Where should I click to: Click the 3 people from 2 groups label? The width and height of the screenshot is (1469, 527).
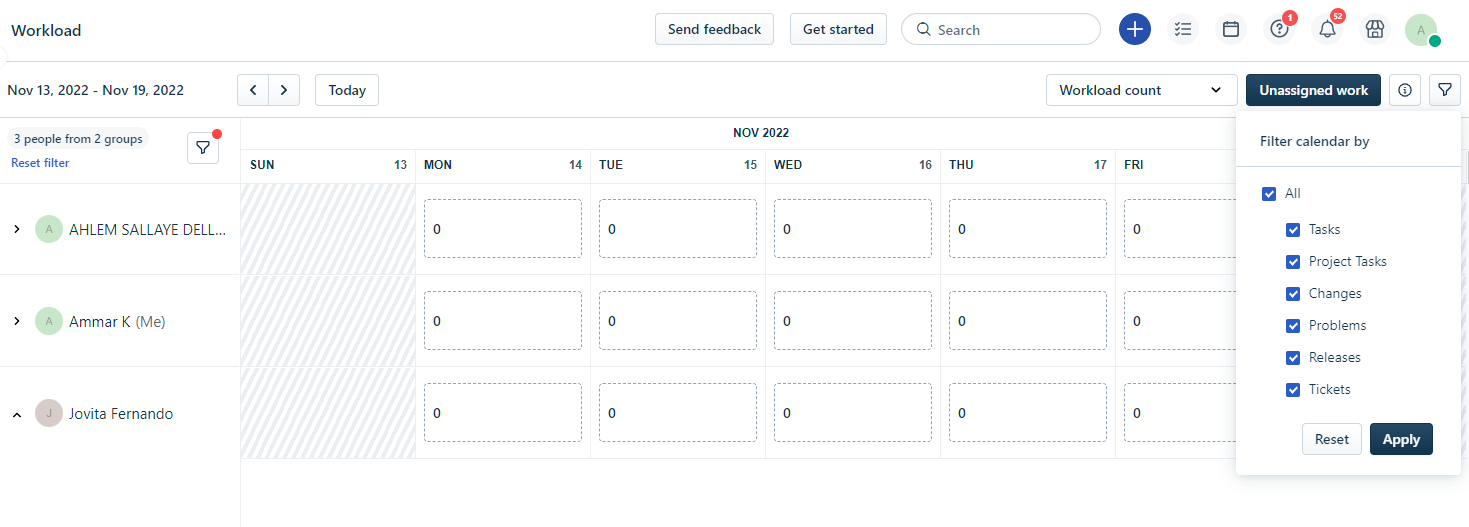[78, 139]
